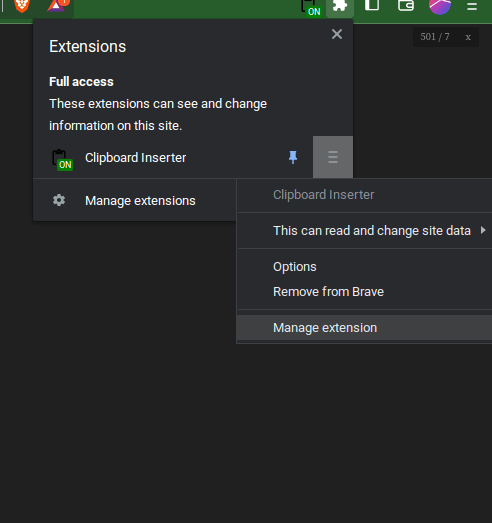The image size is (492, 523).
Task: Open the Brave Wallet icon
Action: [x=406, y=5]
